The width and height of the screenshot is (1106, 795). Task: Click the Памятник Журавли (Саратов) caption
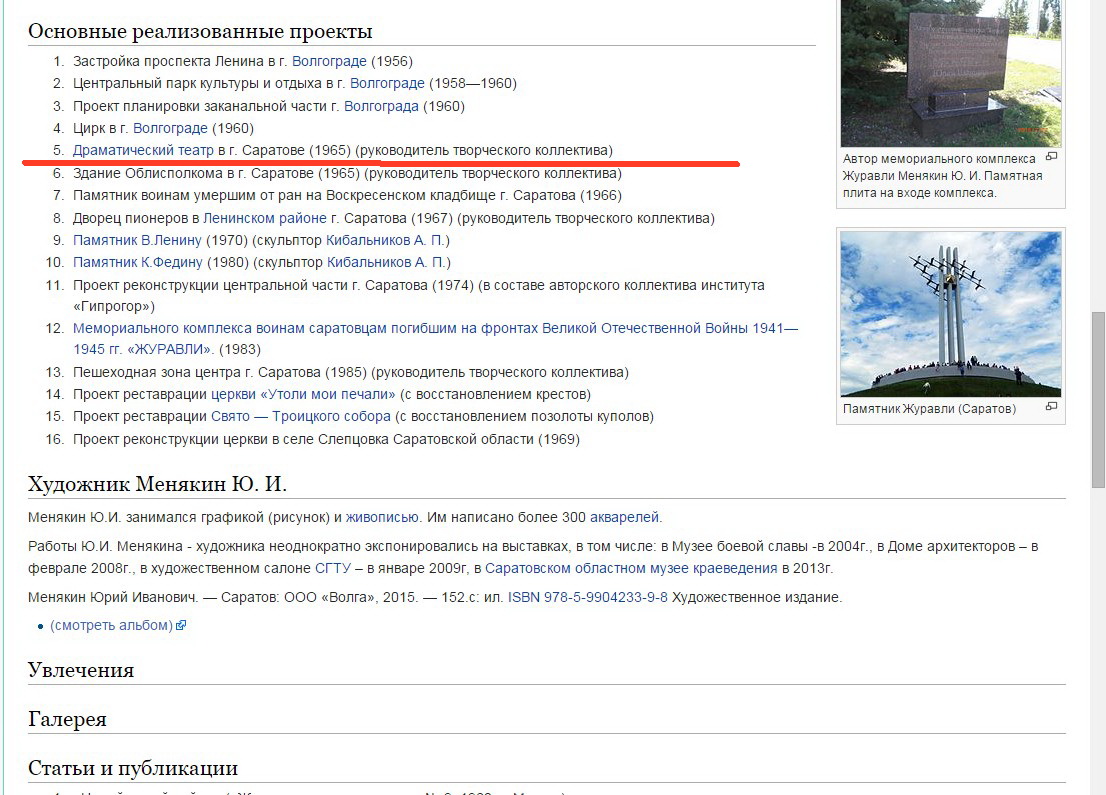click(929, 409)
